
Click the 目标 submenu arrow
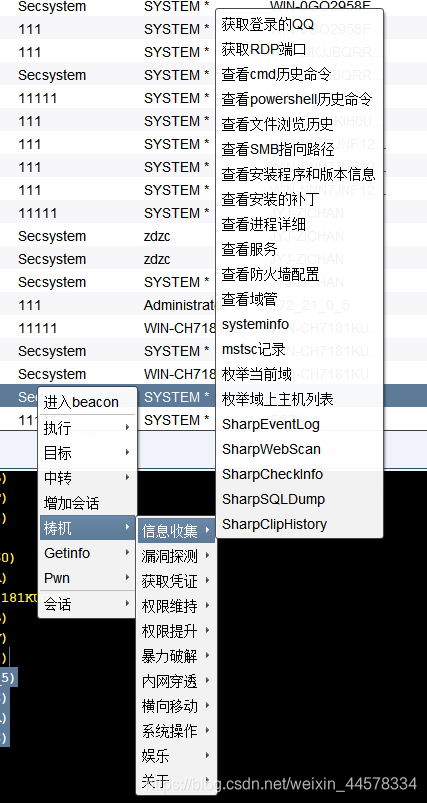[x=127, y=452]
